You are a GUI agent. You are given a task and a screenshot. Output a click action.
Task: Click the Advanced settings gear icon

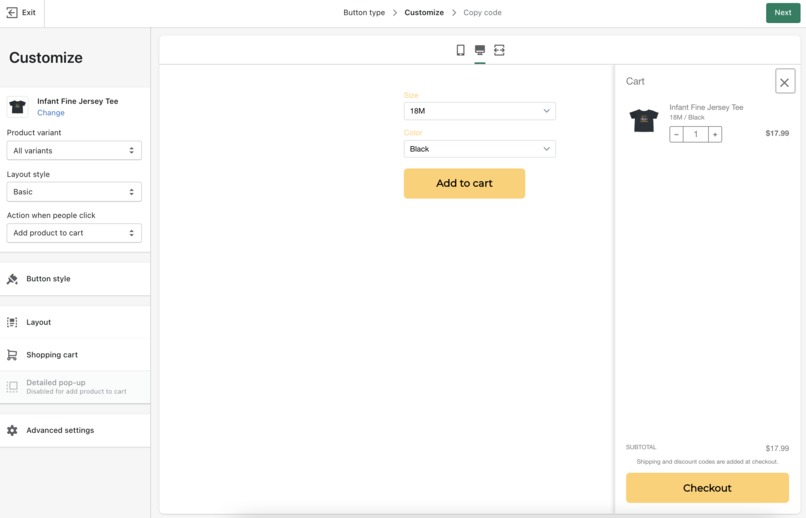pyautogui.click(x=12, y=431)
